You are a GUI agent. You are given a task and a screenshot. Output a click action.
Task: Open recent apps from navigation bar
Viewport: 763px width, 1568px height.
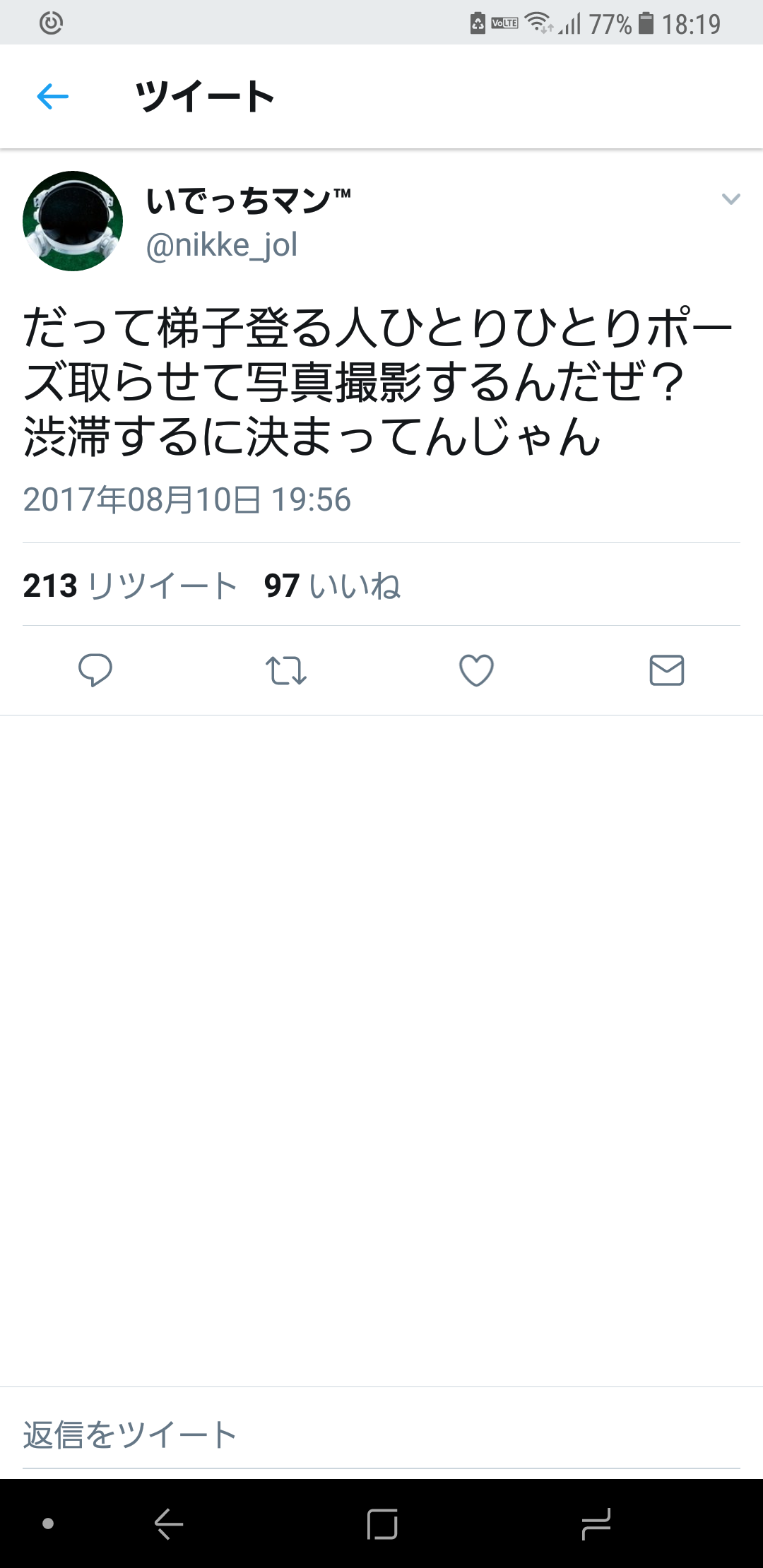[596, 1524]
